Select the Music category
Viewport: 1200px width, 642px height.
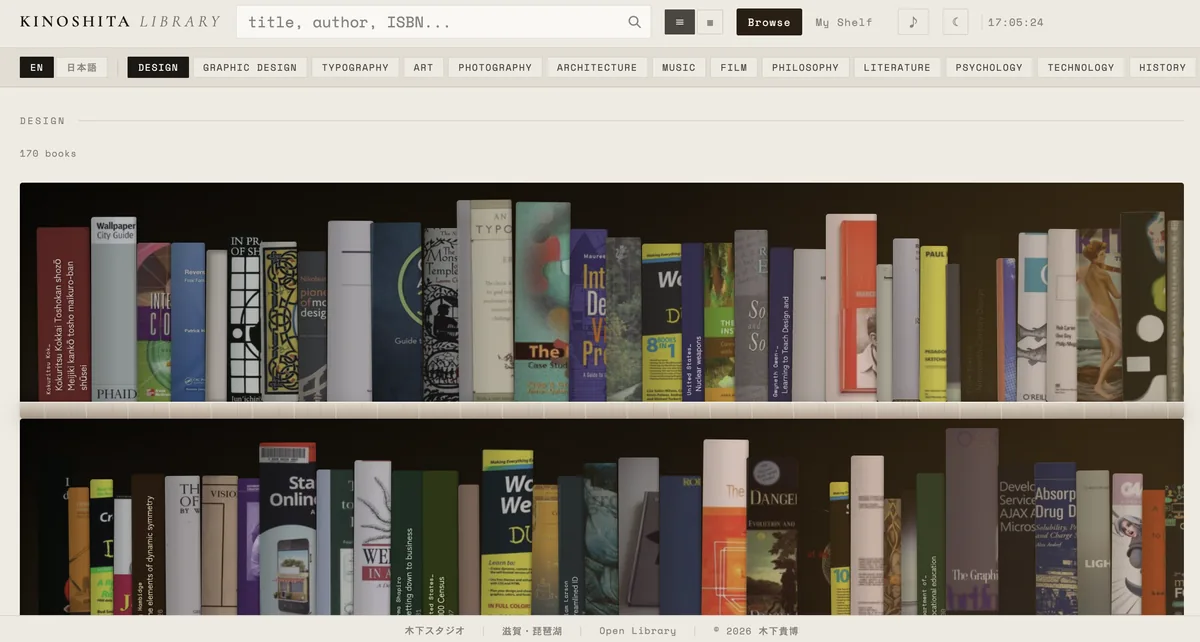(679, 67)
